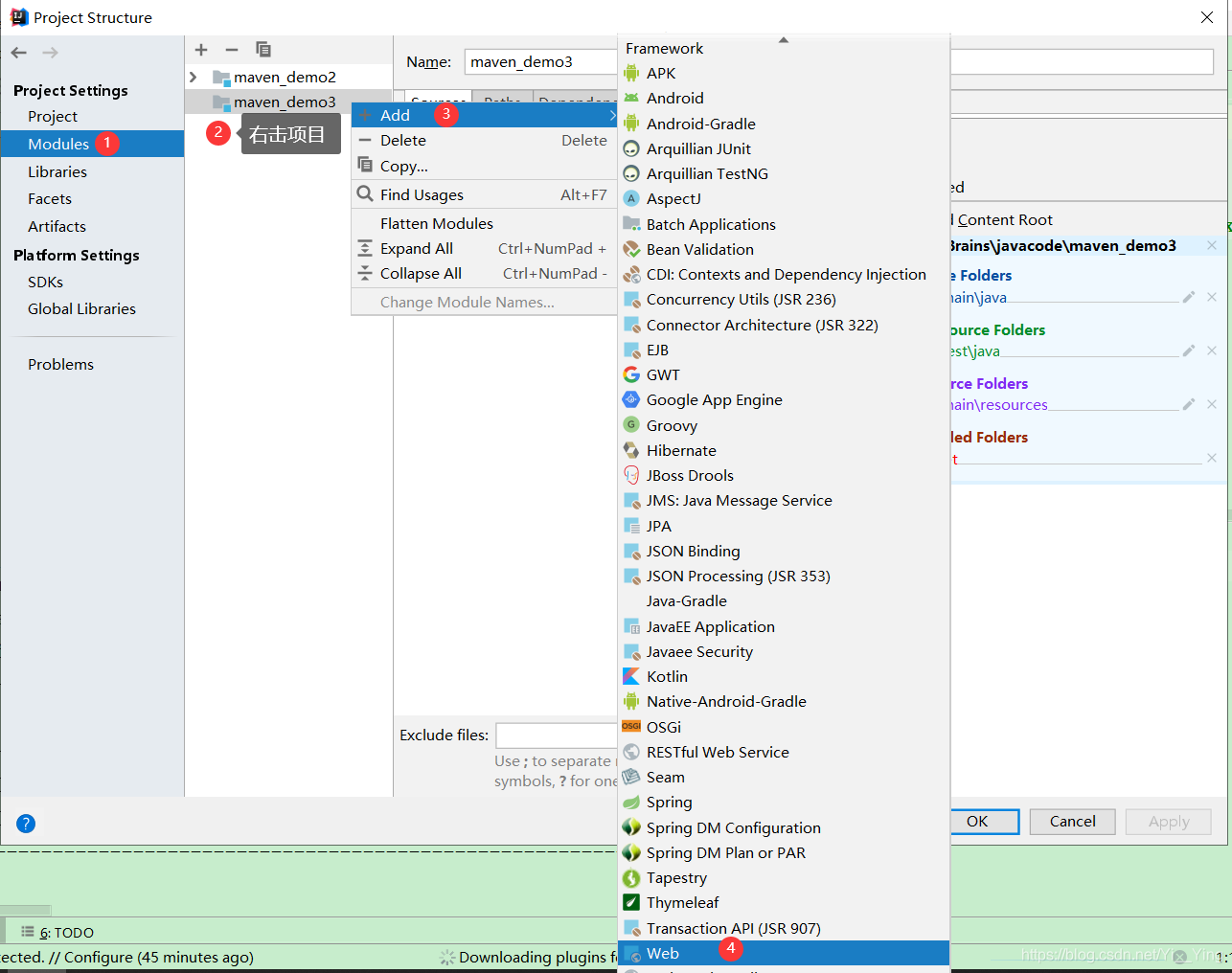Viewport: 1232px width, 973px height.
Task: Click the Thymeleaf framework icon
Action: tap(631, 902)
